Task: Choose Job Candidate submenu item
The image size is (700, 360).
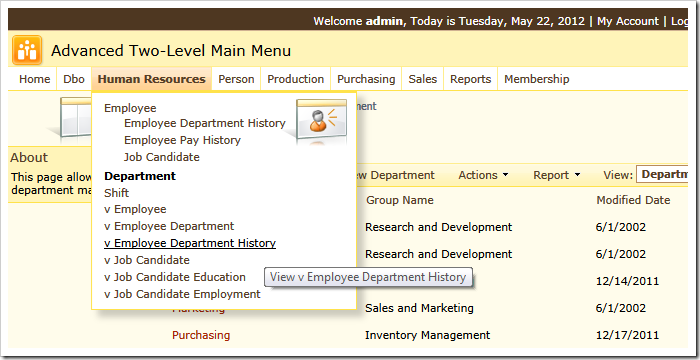Action: click(162, 157)
